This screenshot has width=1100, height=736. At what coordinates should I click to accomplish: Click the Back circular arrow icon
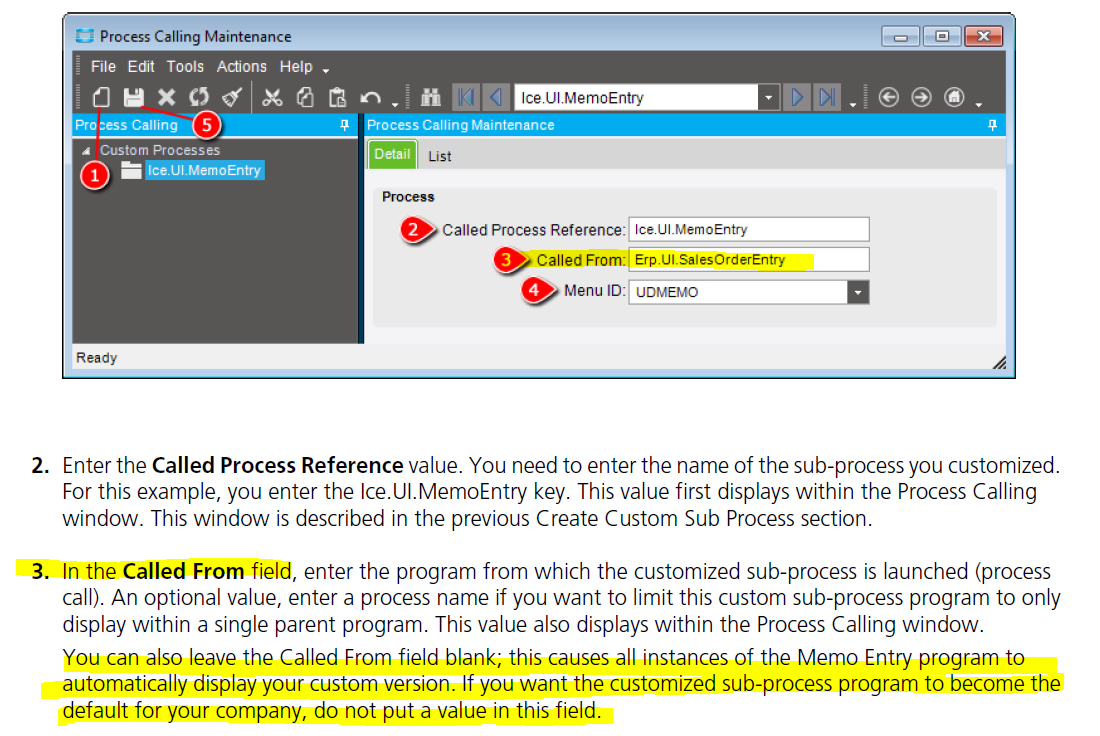click(888, 97)
